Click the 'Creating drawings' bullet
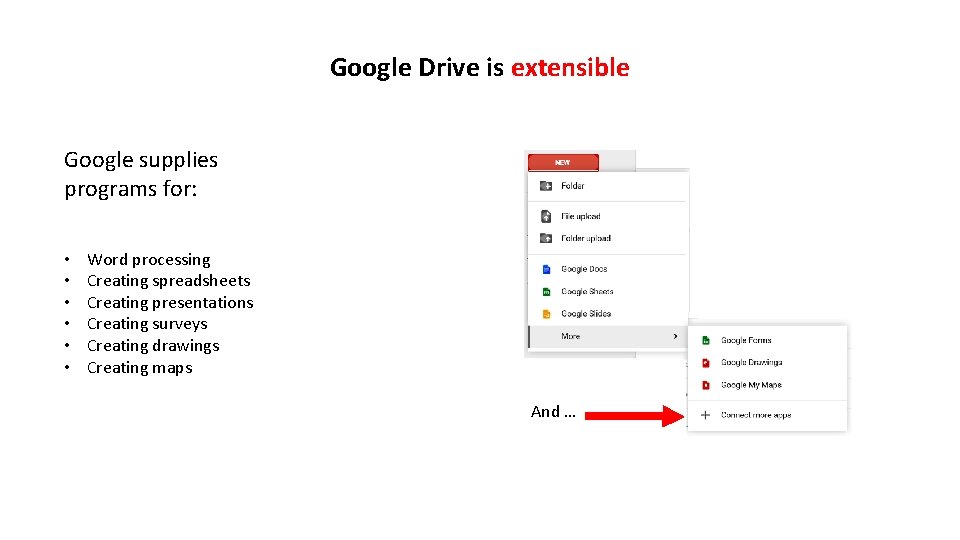This screenshot has height=540, width=960. pyautogui.click(x=153, y=346)
